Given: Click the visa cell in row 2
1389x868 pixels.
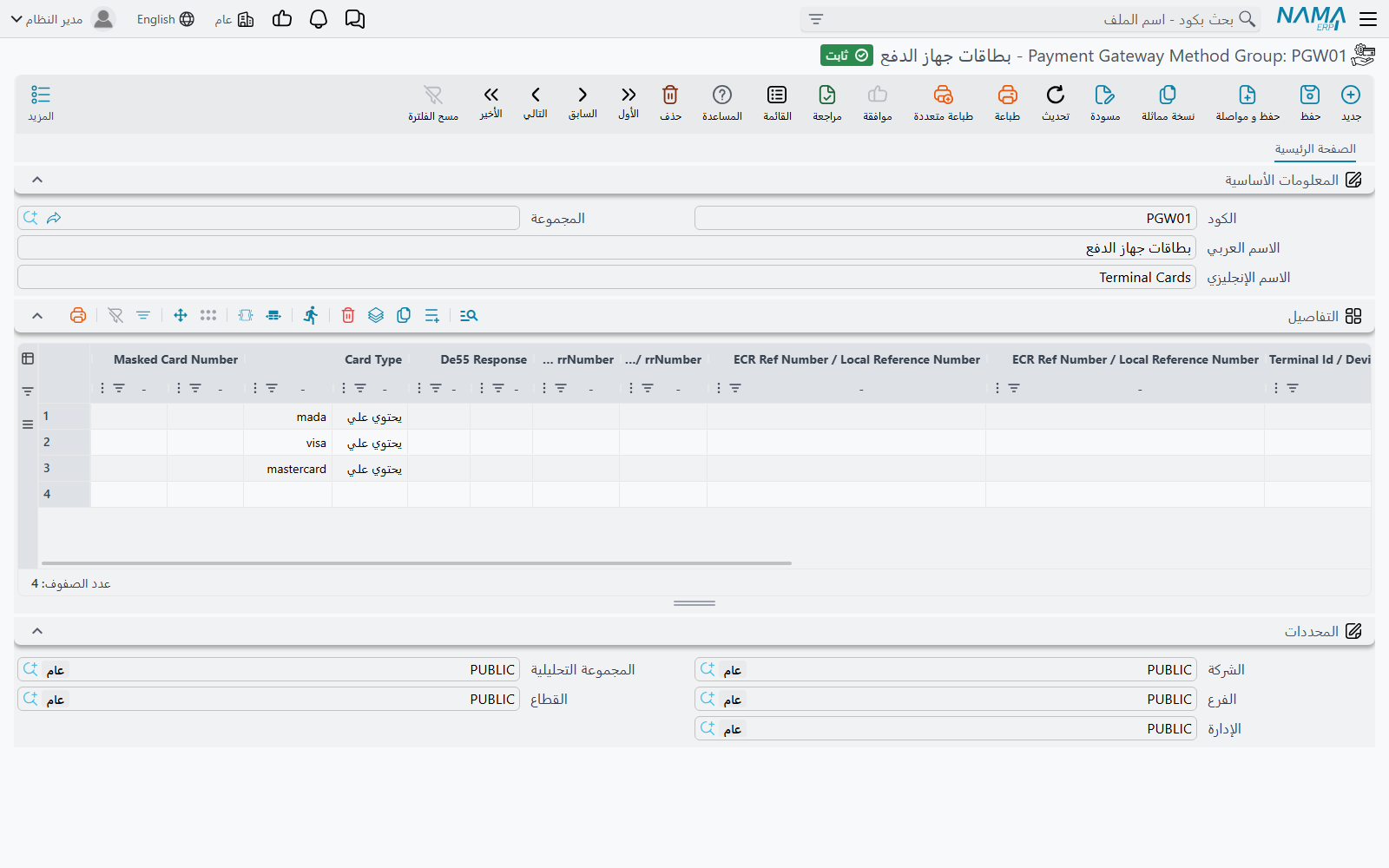Looking at the screenshot, I should tap(287, 443).
